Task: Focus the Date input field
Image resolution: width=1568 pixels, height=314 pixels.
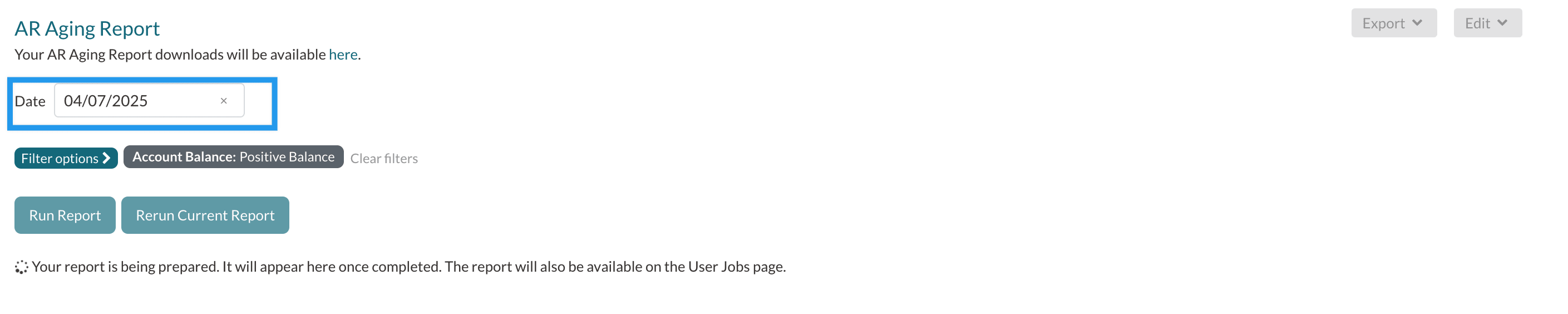Action: pyautogui.click(x=137, y=101)
